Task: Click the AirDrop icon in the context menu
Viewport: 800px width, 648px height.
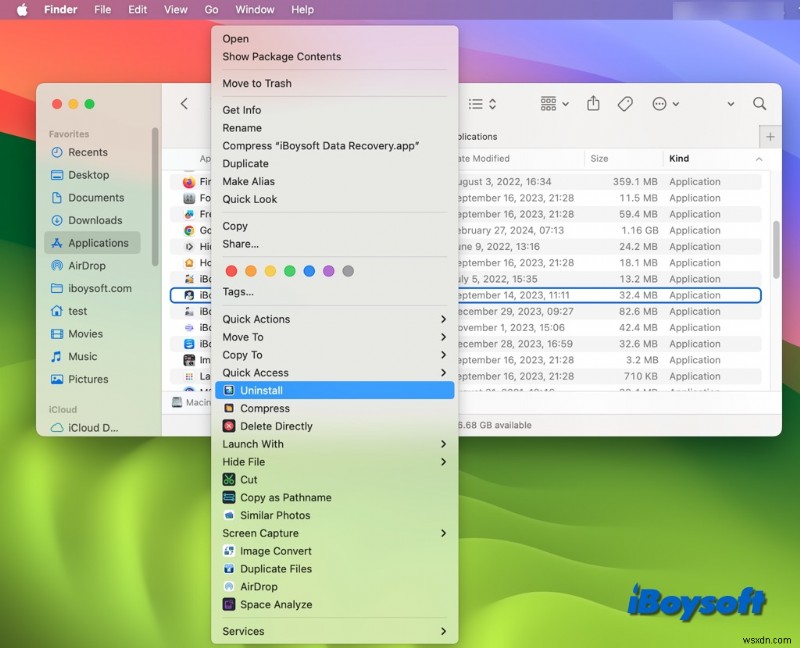Action: coord(229,587)
